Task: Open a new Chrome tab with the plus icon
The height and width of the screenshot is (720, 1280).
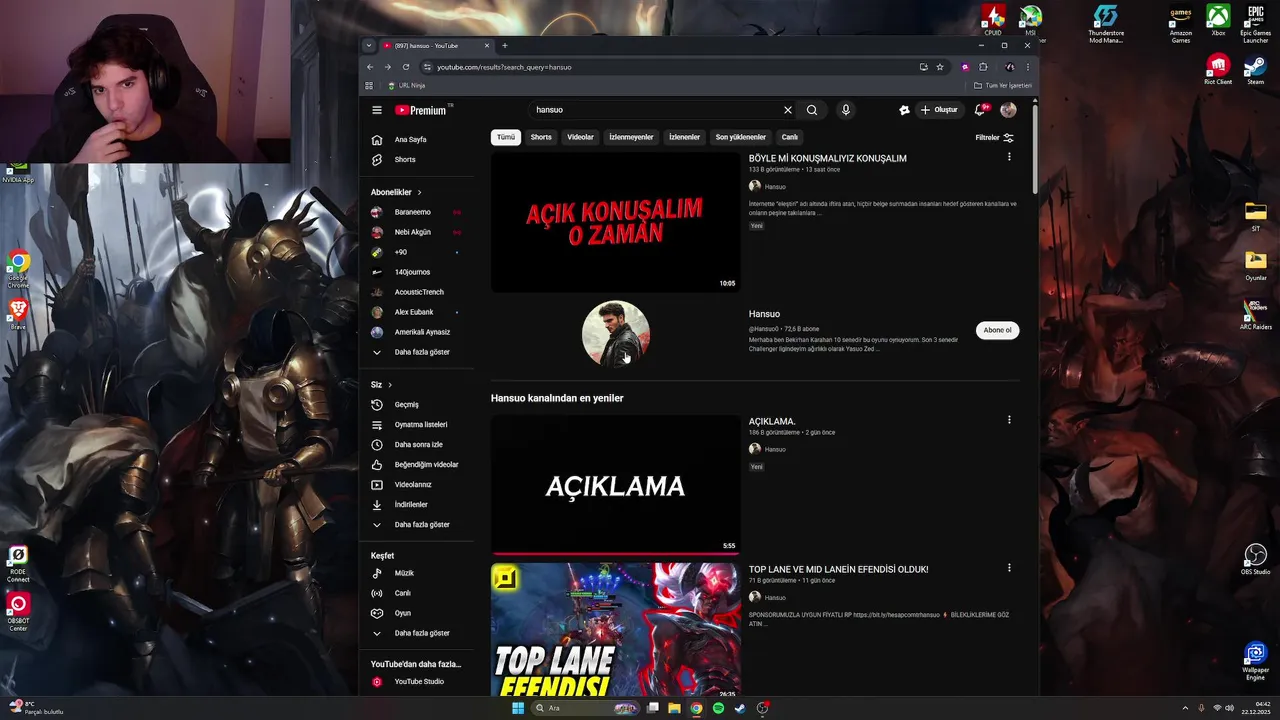Action: click(x=504, y=45)
